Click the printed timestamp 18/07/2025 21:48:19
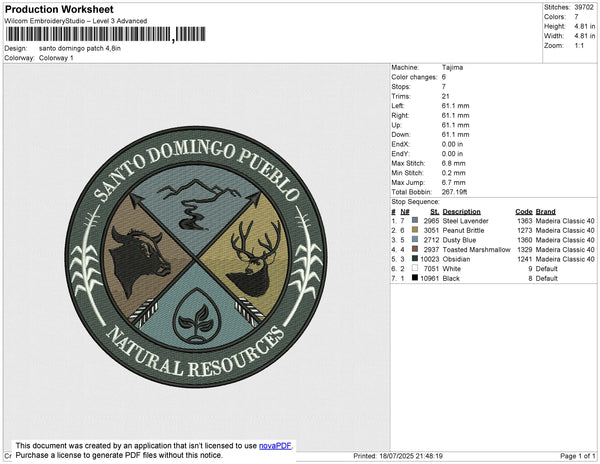 (x=411, y=456)
